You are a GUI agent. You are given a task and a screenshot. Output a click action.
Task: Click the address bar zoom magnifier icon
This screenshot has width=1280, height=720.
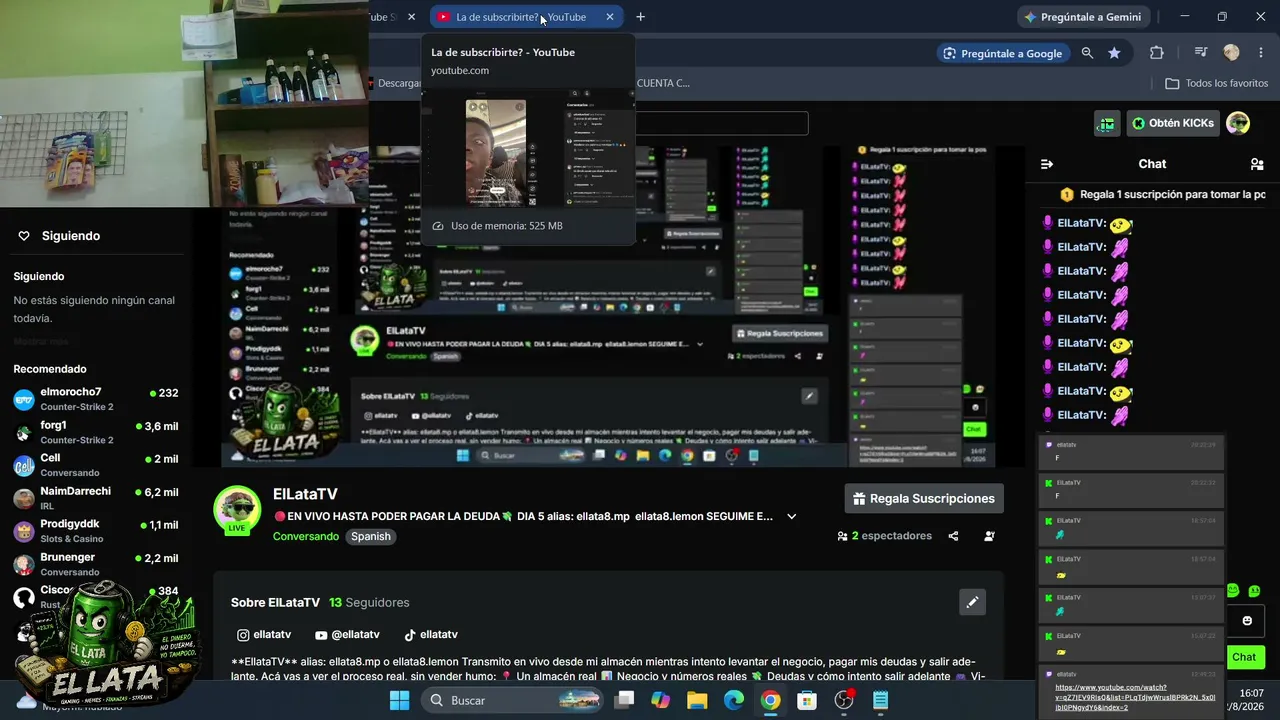click(1087, 53)
